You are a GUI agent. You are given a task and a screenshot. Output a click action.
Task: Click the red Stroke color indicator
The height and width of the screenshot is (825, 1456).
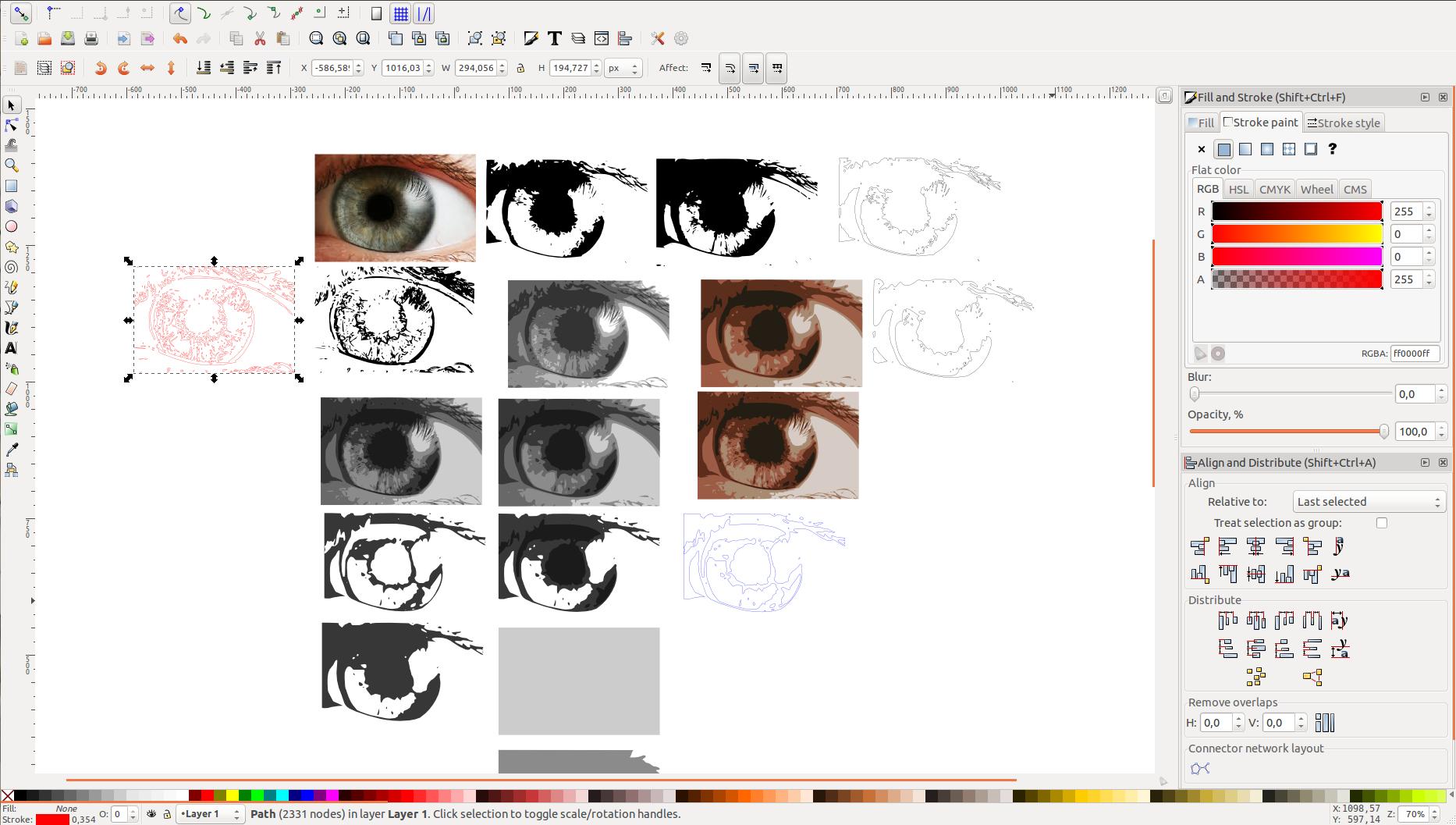coord(52,820)
